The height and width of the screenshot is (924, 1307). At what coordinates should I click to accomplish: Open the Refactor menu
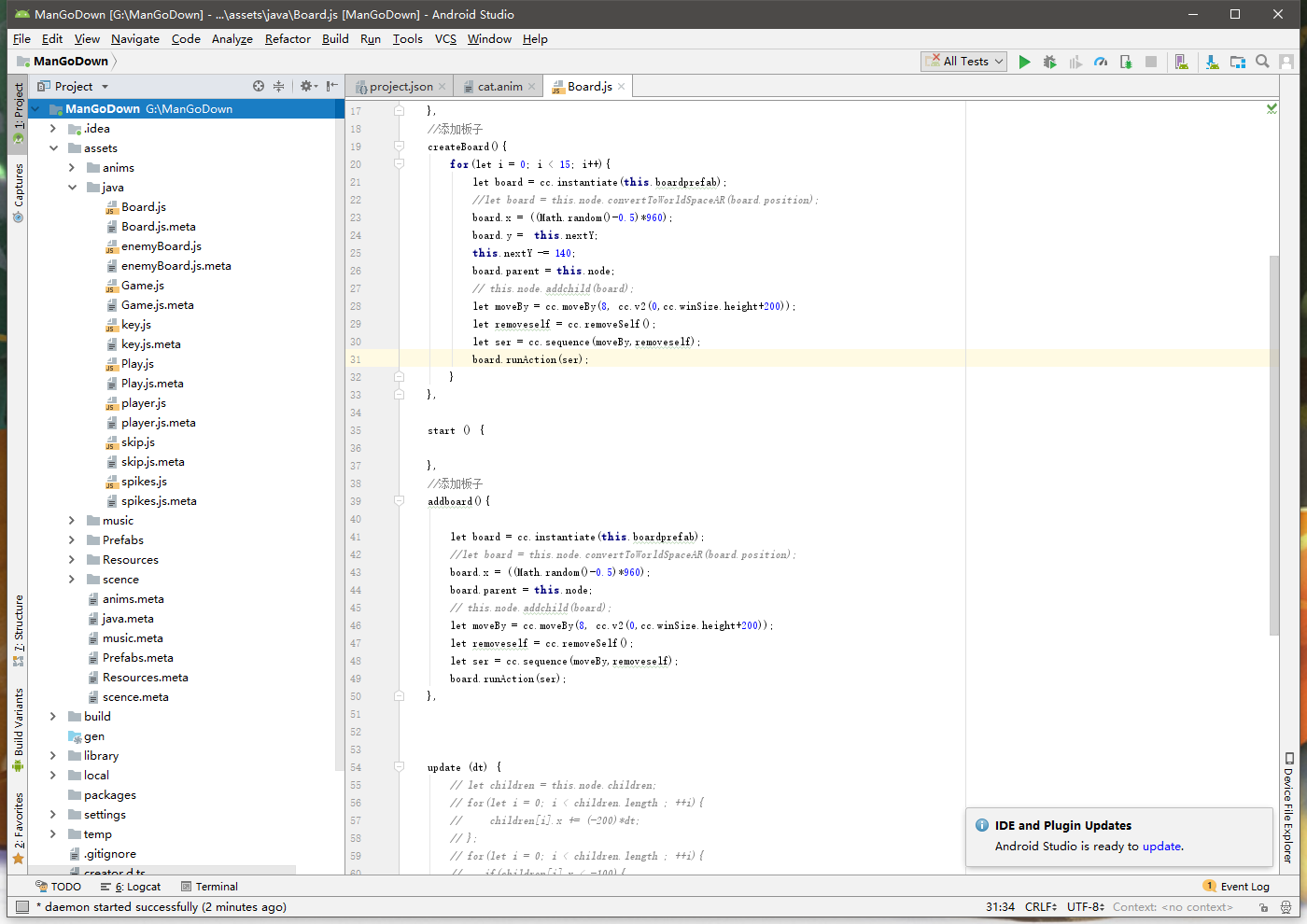coord(288,39)
